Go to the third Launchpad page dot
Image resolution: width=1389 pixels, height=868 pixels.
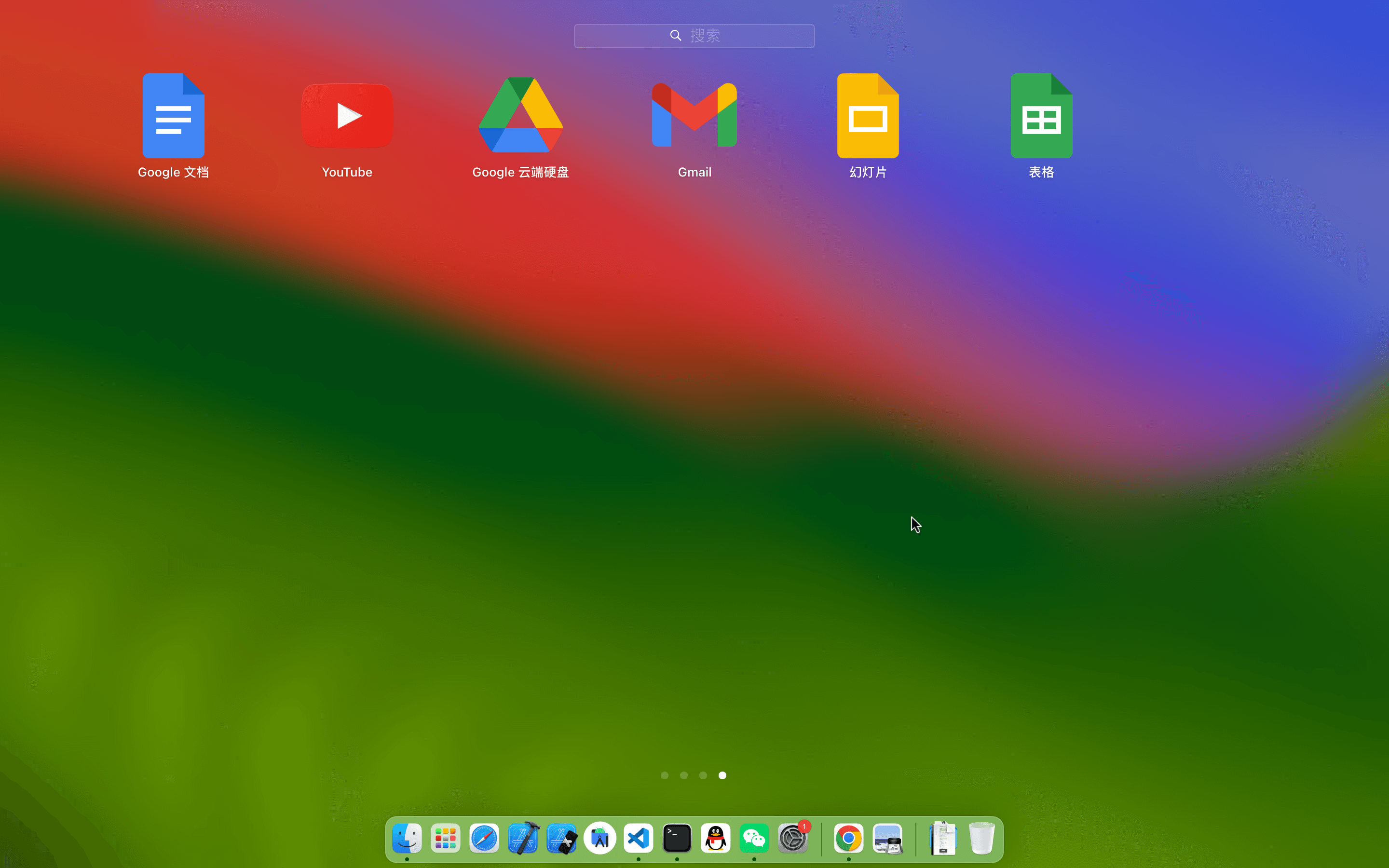(x=703, y=775)
